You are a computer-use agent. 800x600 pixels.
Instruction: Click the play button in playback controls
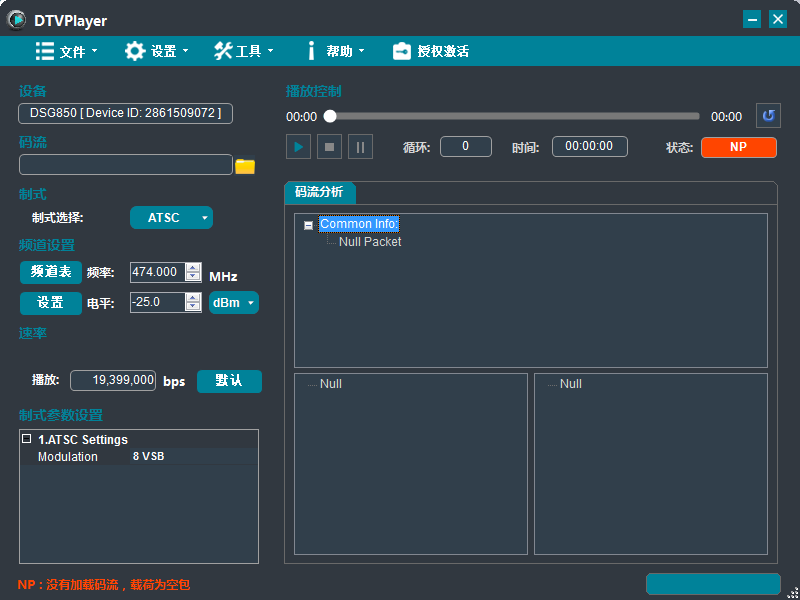pos(298,147)
